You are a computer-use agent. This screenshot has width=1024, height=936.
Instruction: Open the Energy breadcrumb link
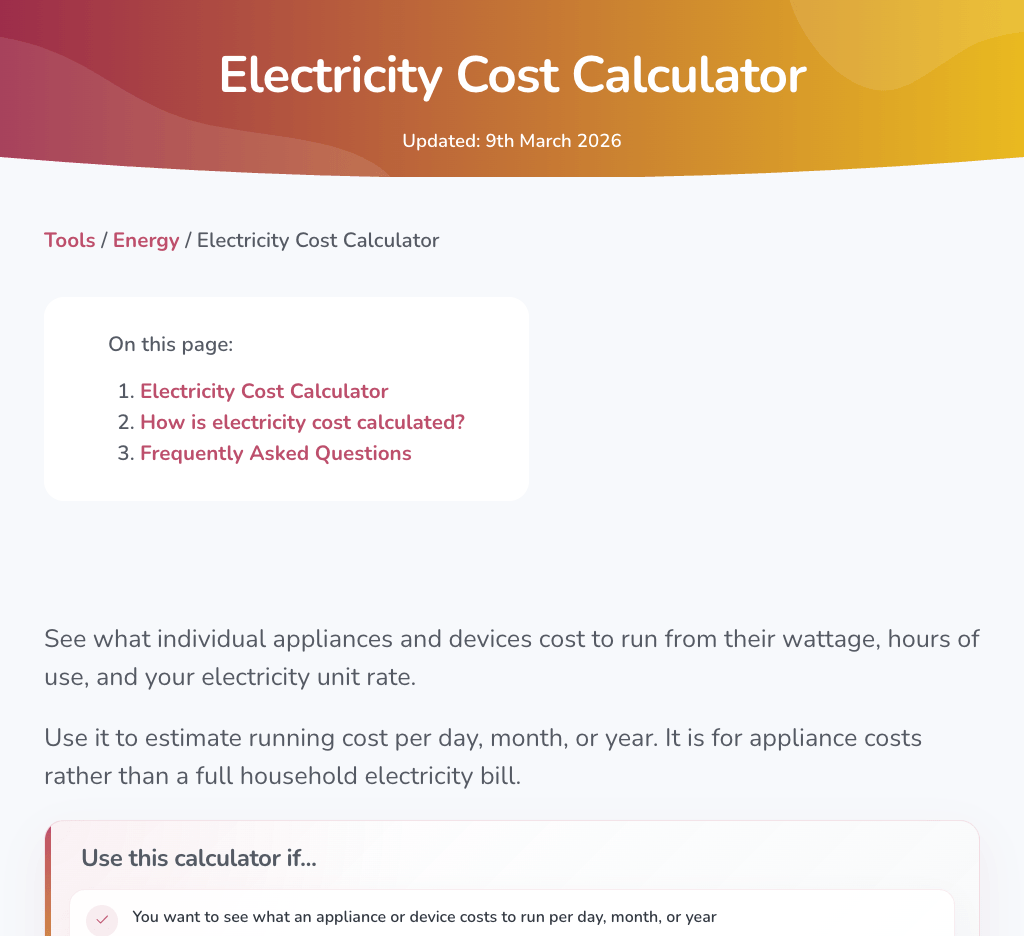[146, 240]
